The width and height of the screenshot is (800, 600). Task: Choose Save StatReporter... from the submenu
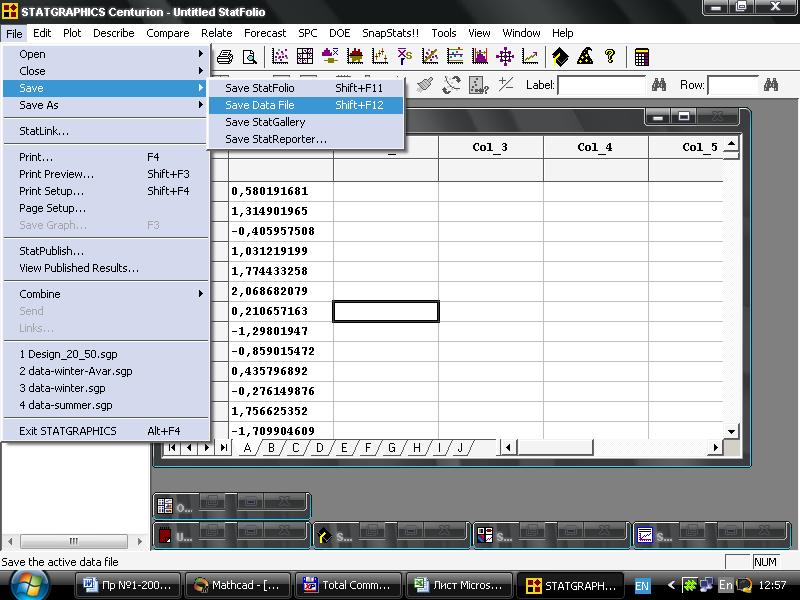click(x=306, y=139)
